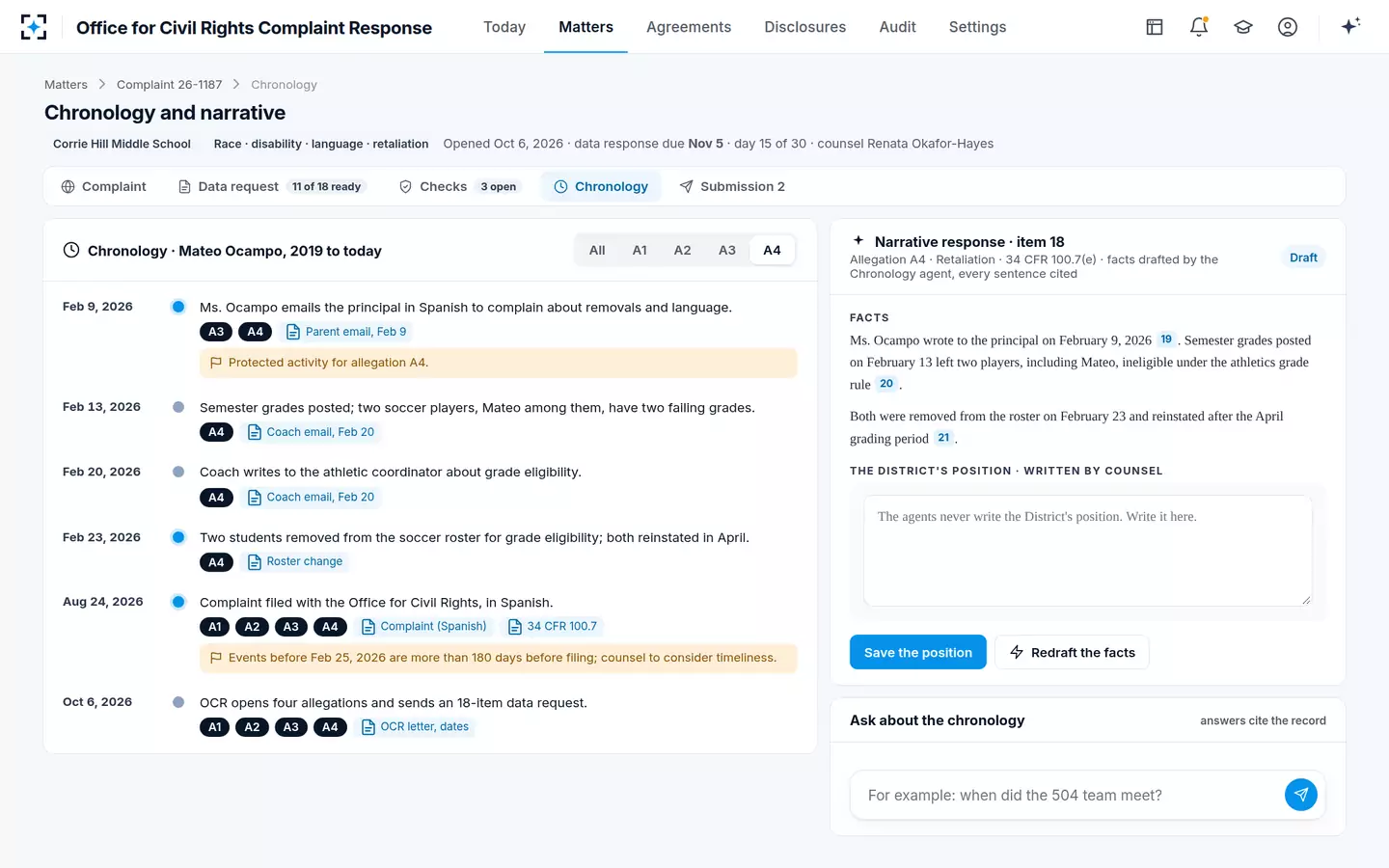This screenshot has width=1389, height=868.
Task: Open the OCR letter, dates document
Action: point(415,727)
